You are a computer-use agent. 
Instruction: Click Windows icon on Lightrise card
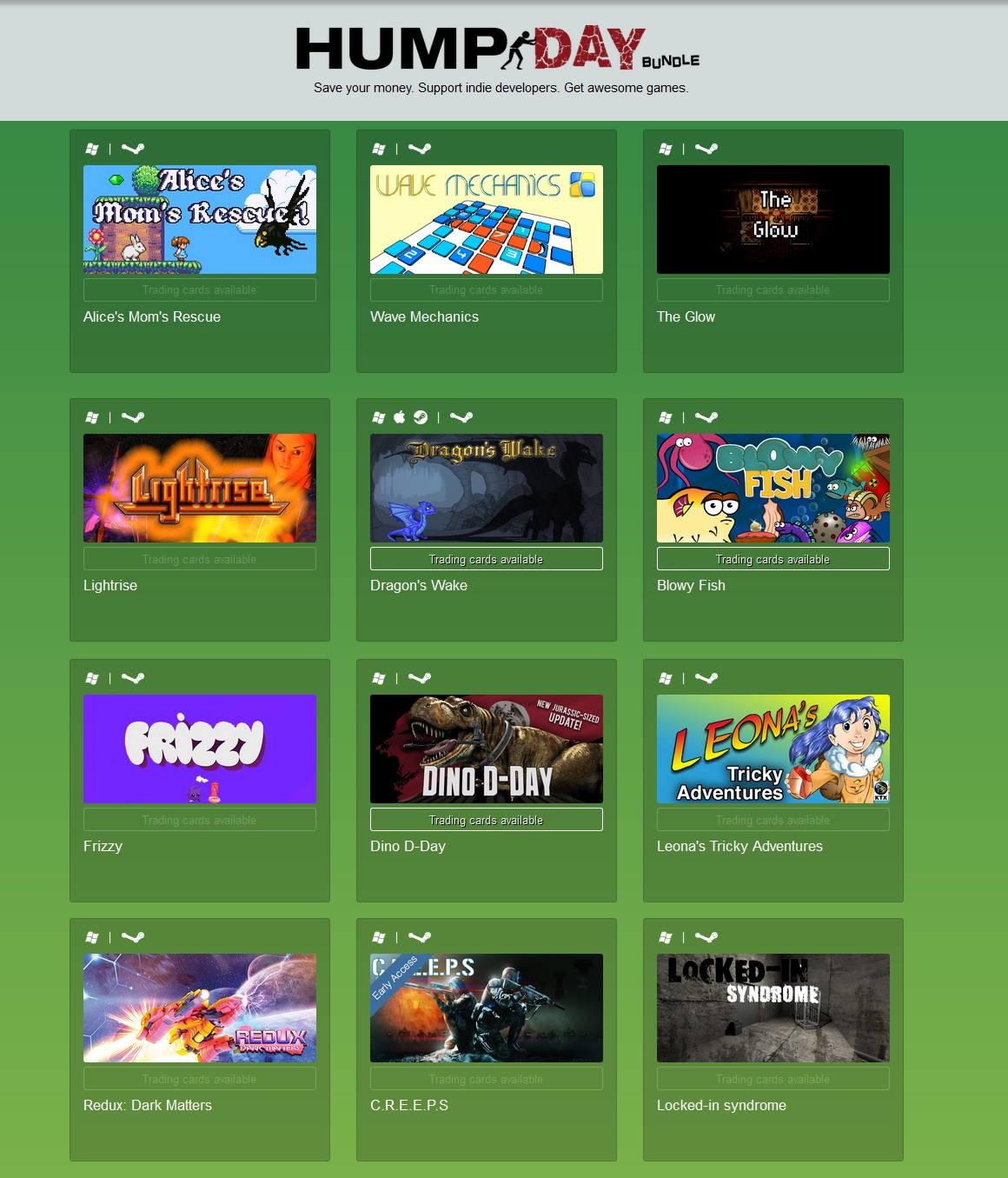coord(92,417)
